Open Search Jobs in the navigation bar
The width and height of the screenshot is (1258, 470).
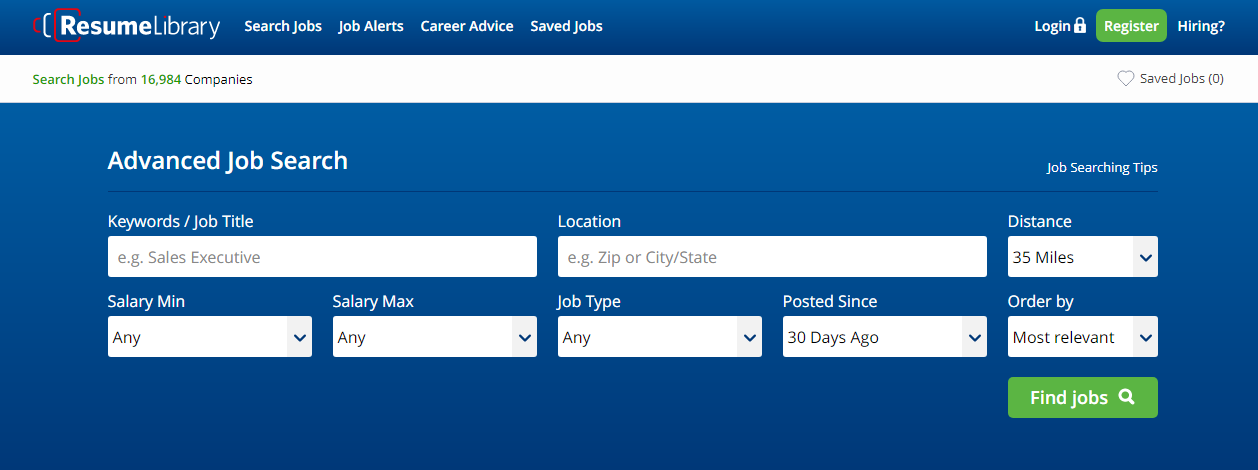point(283,26)
